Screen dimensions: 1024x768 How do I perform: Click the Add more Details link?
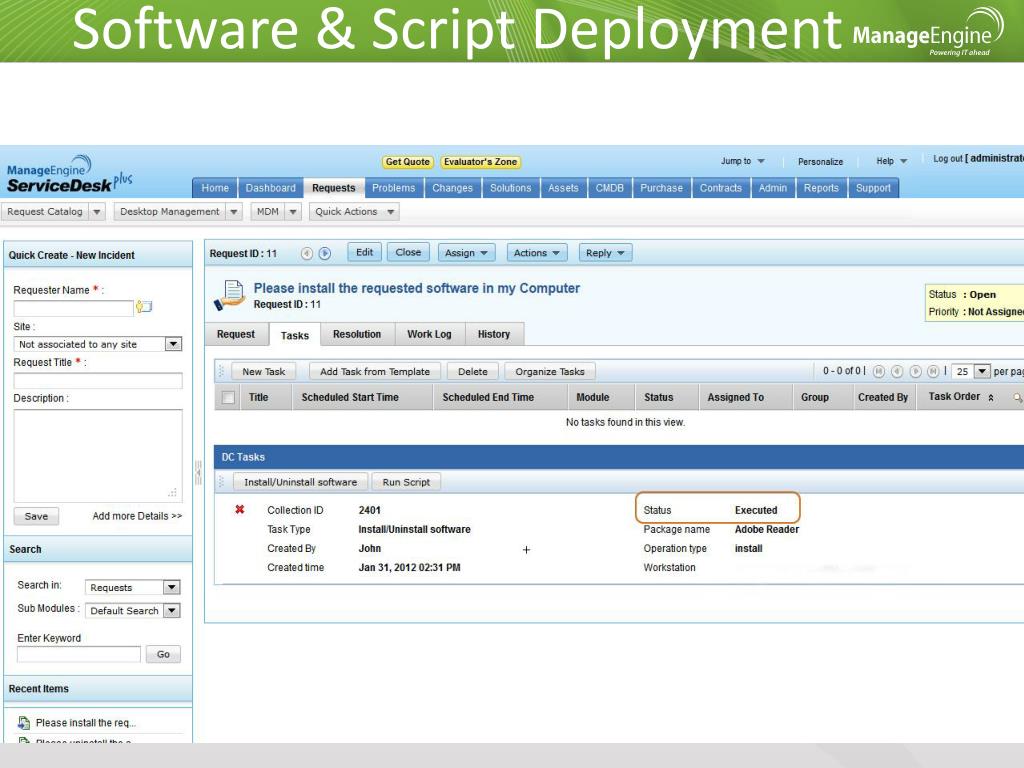click(x=137, y=516)
